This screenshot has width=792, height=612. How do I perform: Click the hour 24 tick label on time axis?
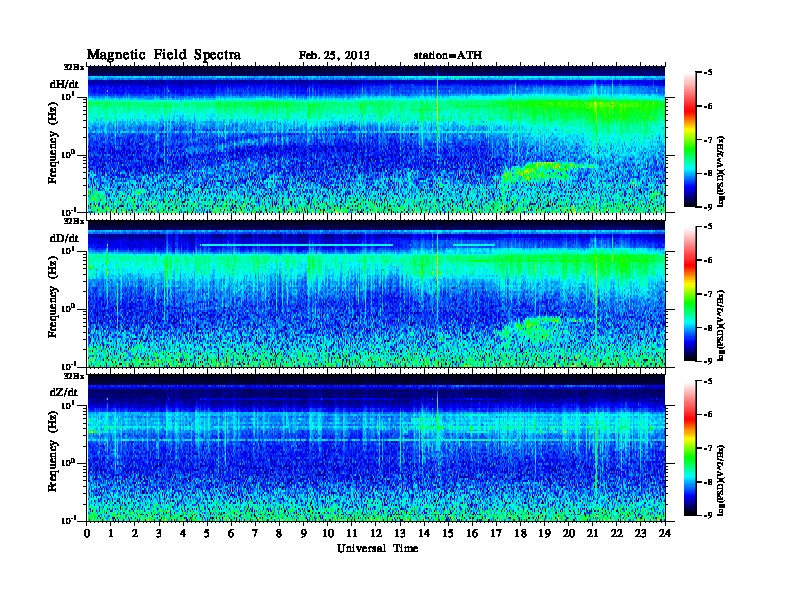coord(665,533)
